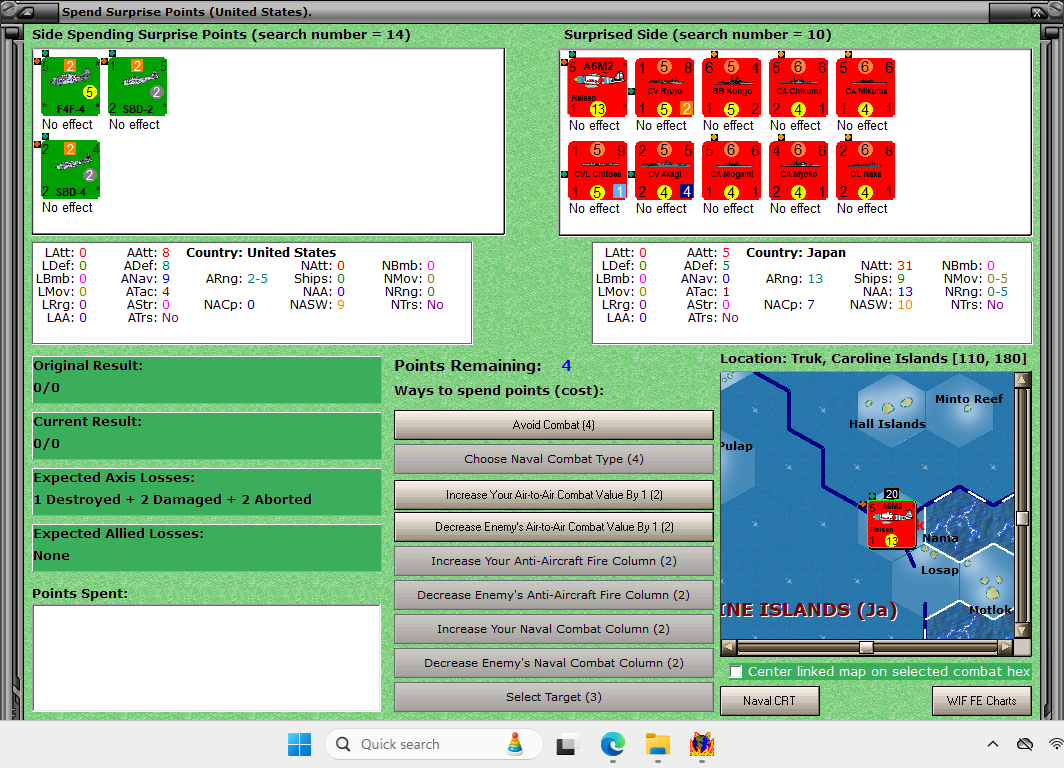
Task: Click the map's horizontal scrollbar left arrow
Action: tap(728, 647)
